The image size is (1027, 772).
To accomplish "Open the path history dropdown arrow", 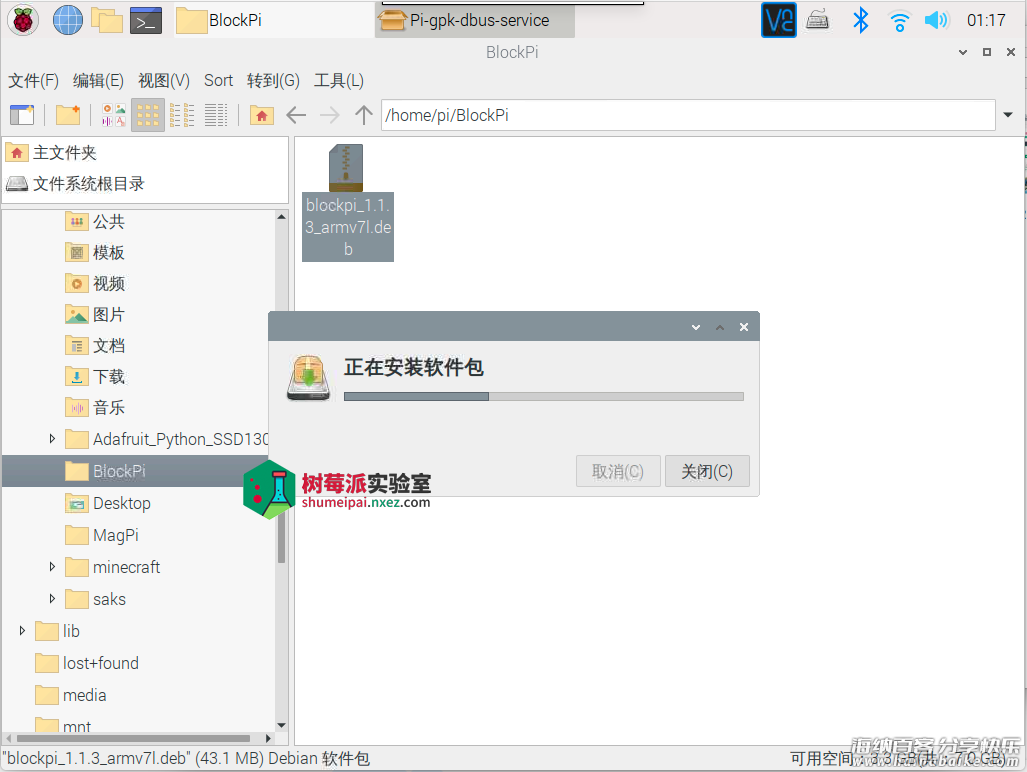I will (x=1008, y=115).
